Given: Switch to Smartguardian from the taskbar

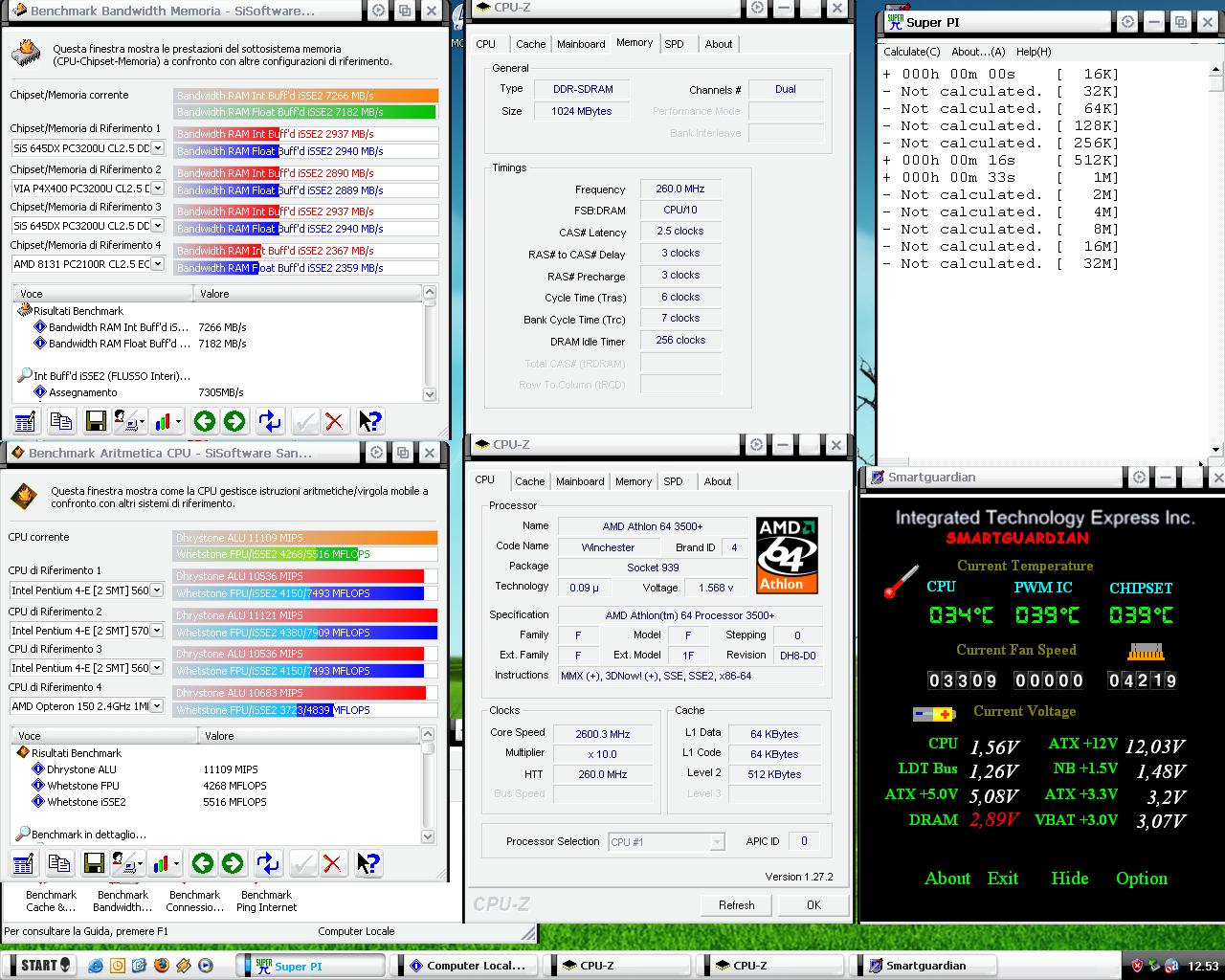Looking at the screenshot, I should [x=924, y=966].
